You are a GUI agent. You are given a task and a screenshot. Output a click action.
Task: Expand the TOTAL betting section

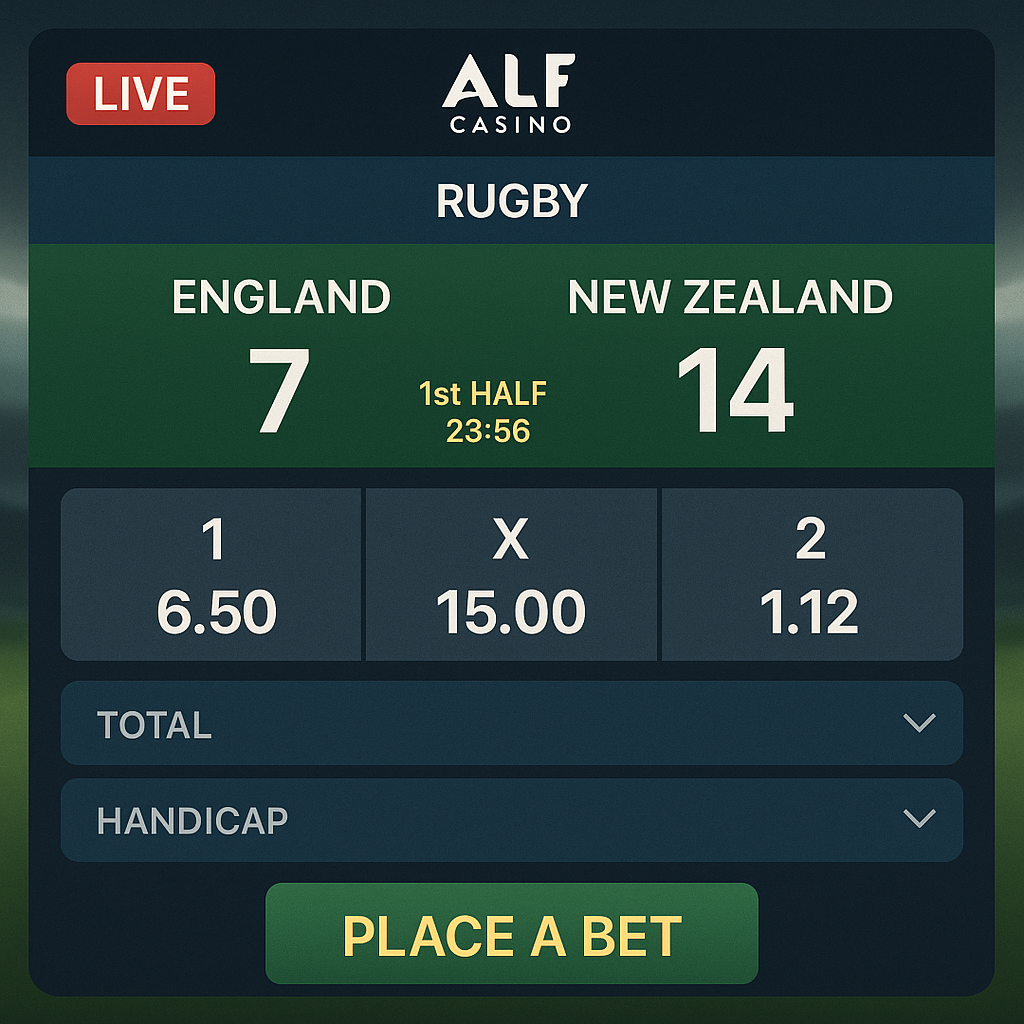coord(512,724)
